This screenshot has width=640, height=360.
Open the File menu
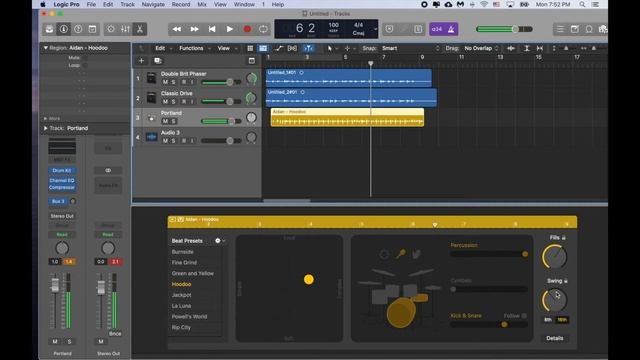(91, 4)
